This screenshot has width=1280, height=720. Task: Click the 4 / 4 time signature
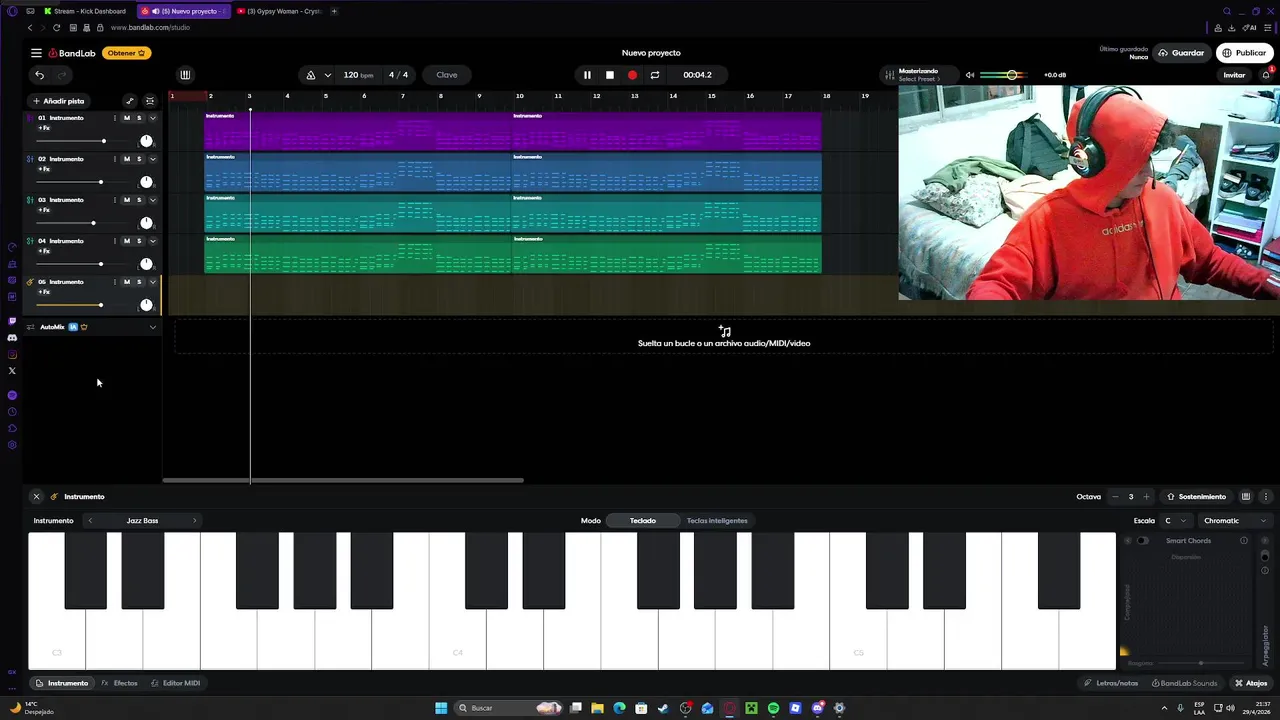click(x=398, y=75)
